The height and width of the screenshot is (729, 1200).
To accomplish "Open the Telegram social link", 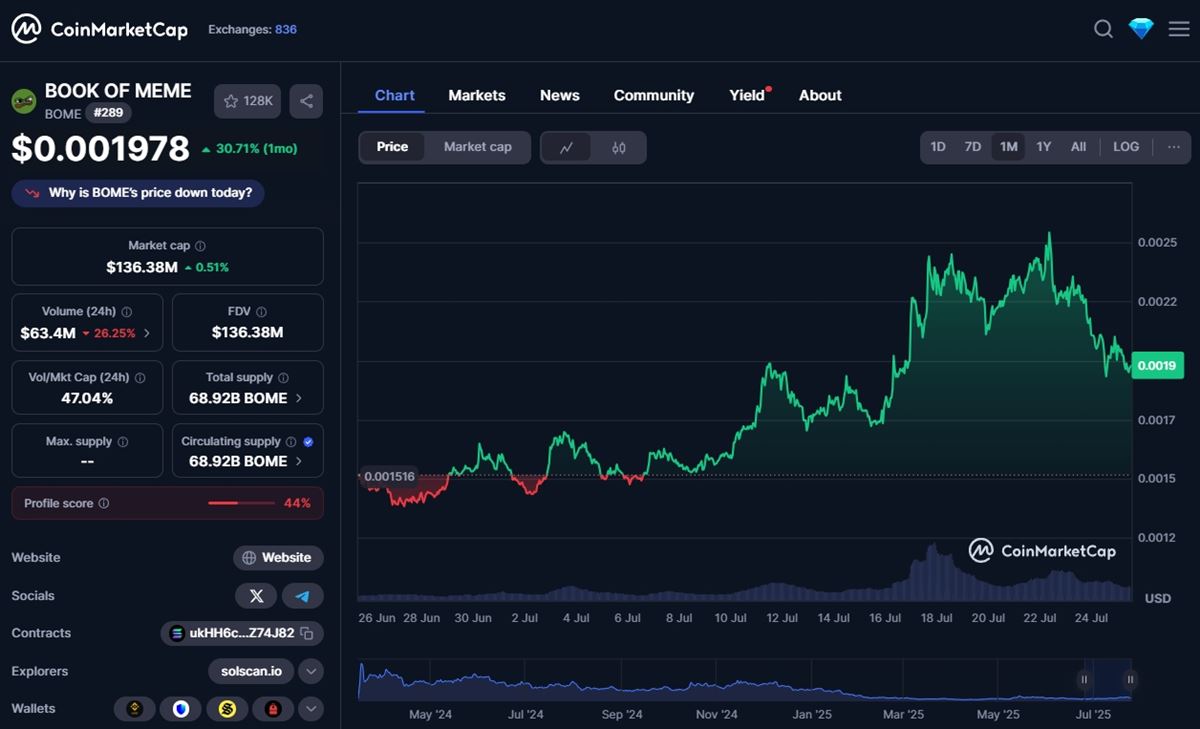I will coord(302,596).
